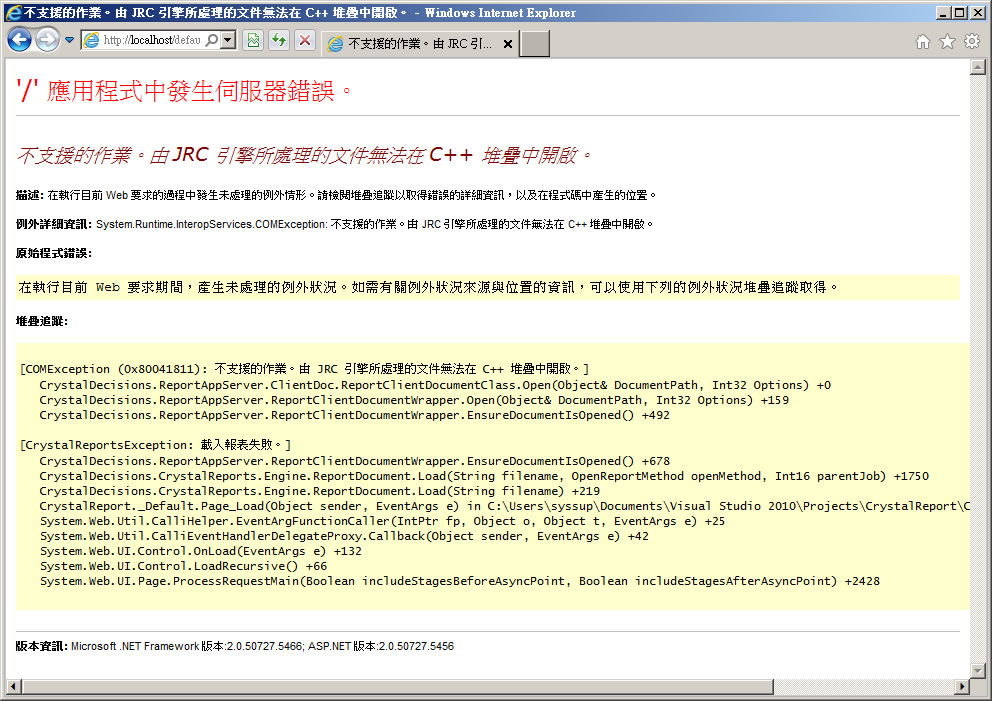The width and height of the screenshot is (992, 701).
Task: Open Favorites with the star icon
Action: [x=947, y=42]
